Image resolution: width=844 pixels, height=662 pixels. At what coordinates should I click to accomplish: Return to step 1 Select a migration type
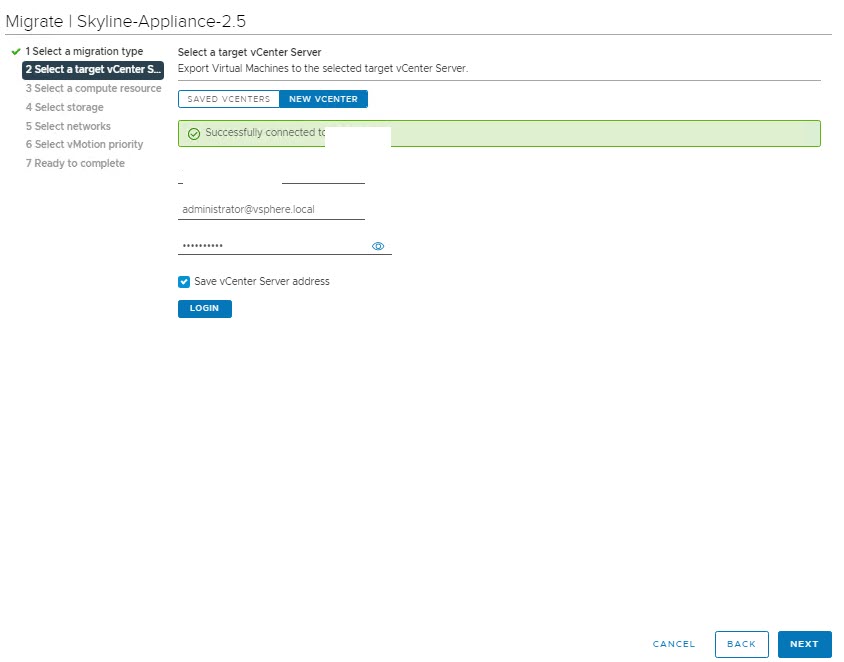click(x=84, y=51)
